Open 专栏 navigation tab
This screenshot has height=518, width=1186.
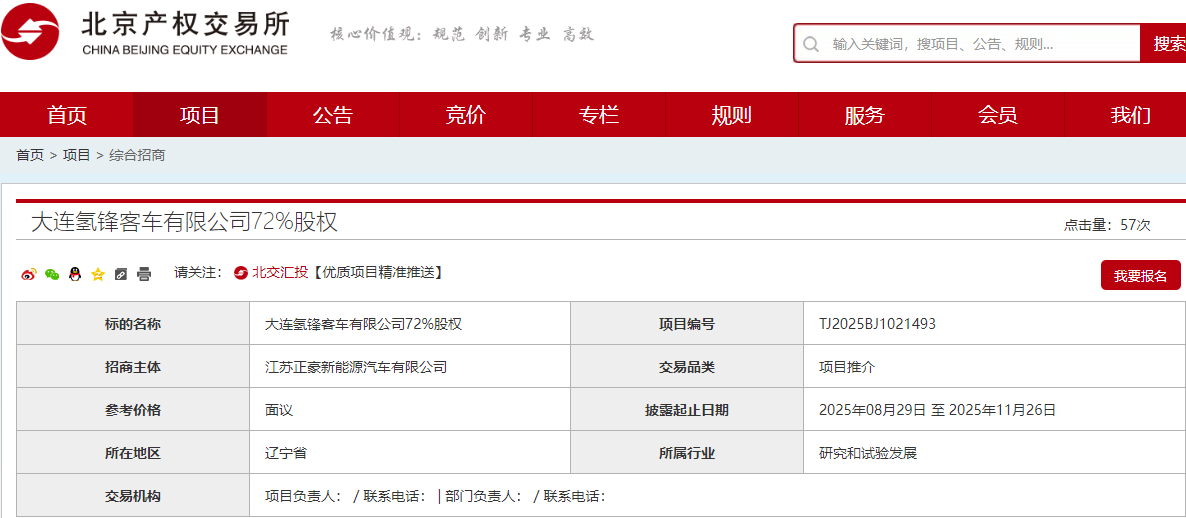pyautogui.click(x=599, y=115)
